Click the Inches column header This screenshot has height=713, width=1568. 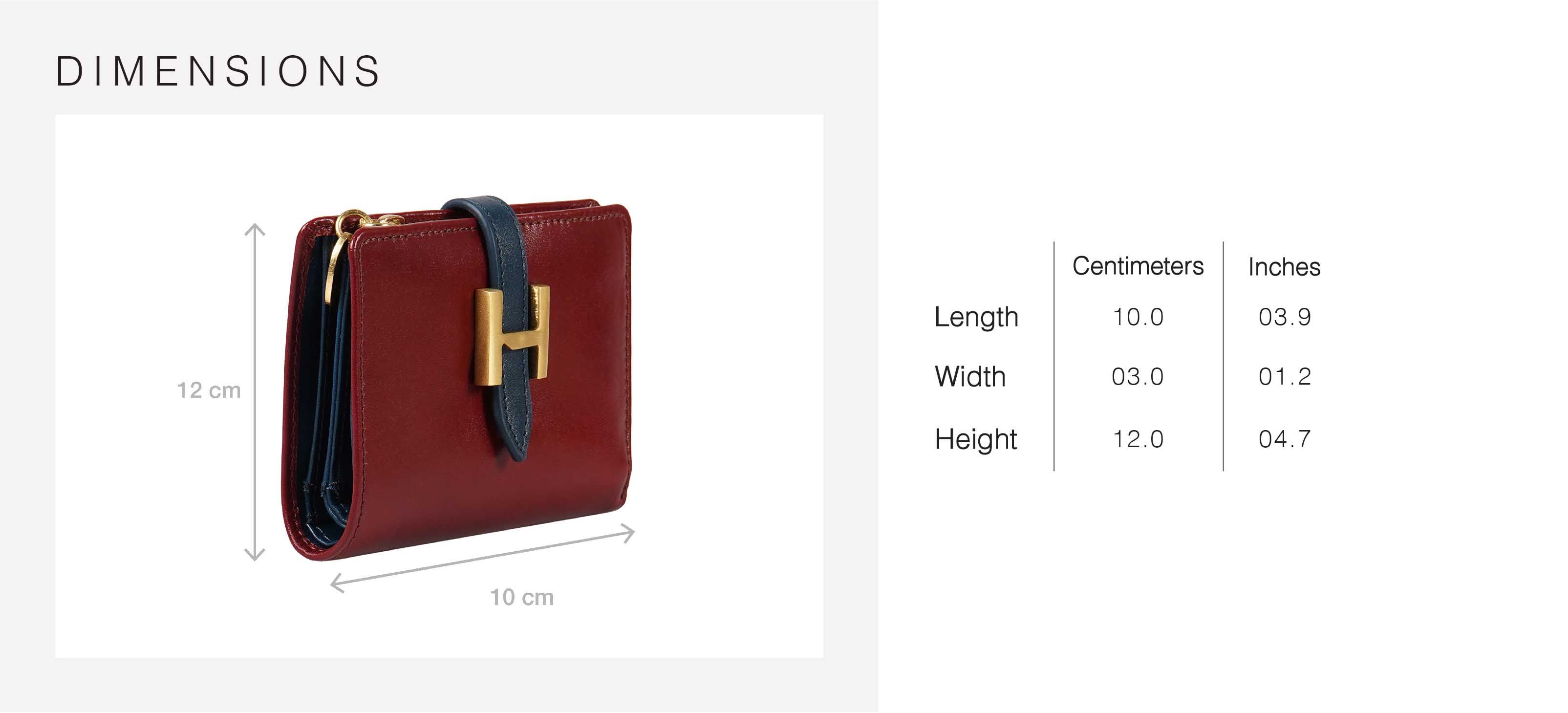[x=1284, y=267]
